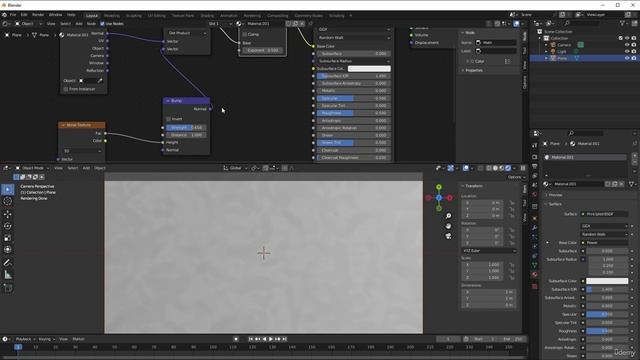Open the Add menu in node editor

click(x=79, y=24)
